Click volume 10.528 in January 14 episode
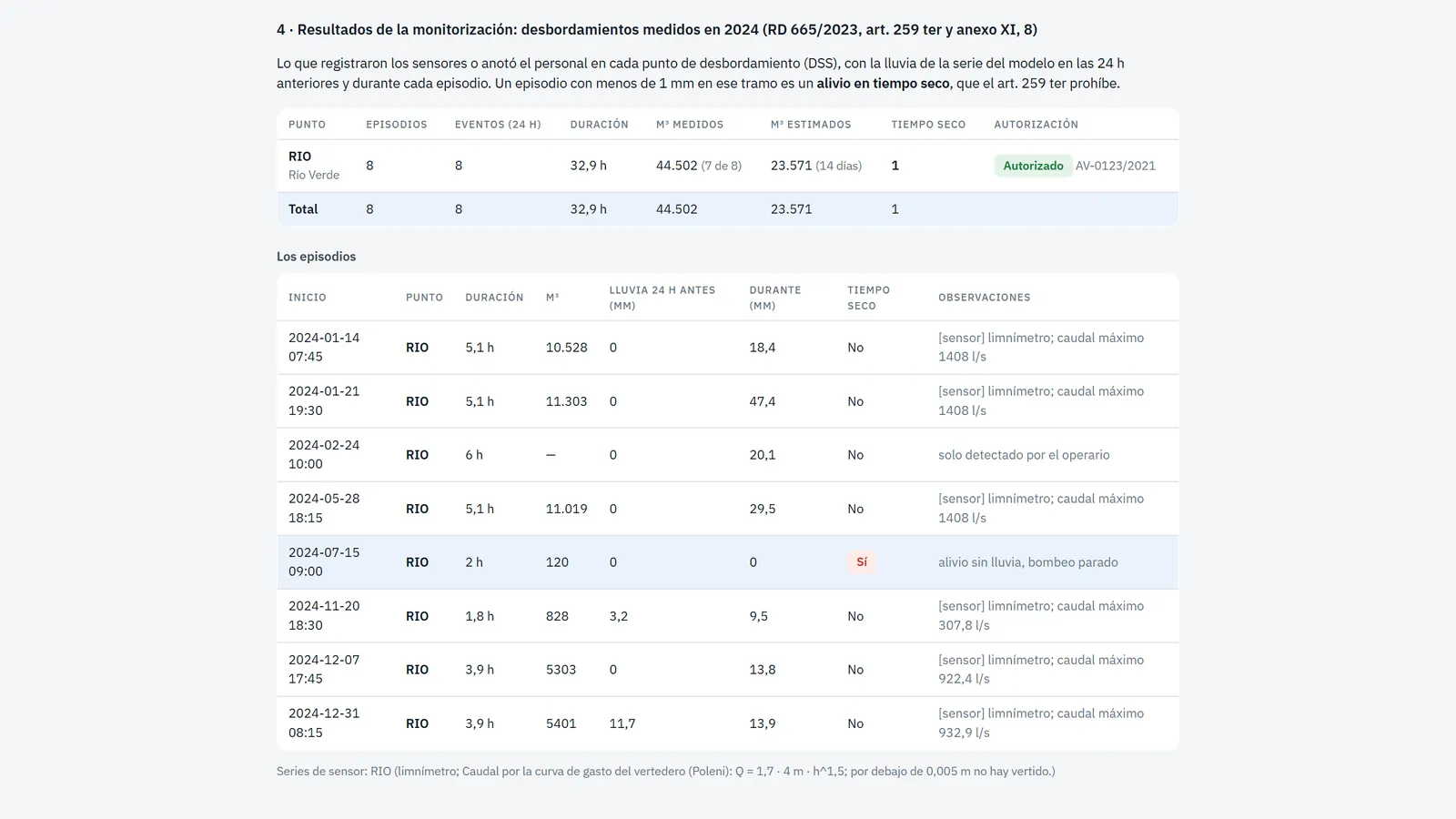 (567, 348)
